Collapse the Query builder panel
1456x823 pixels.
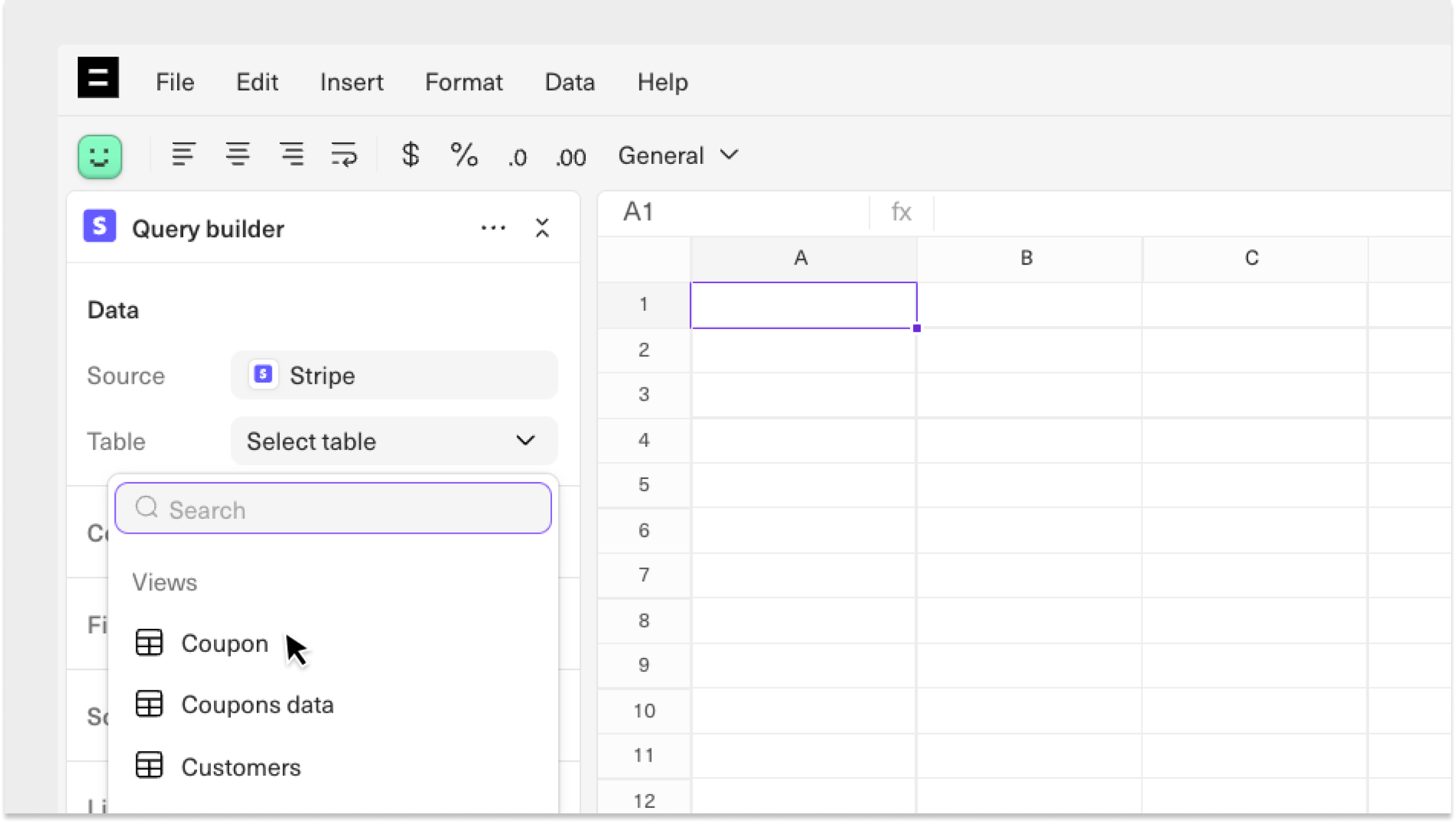click(542, 228)
